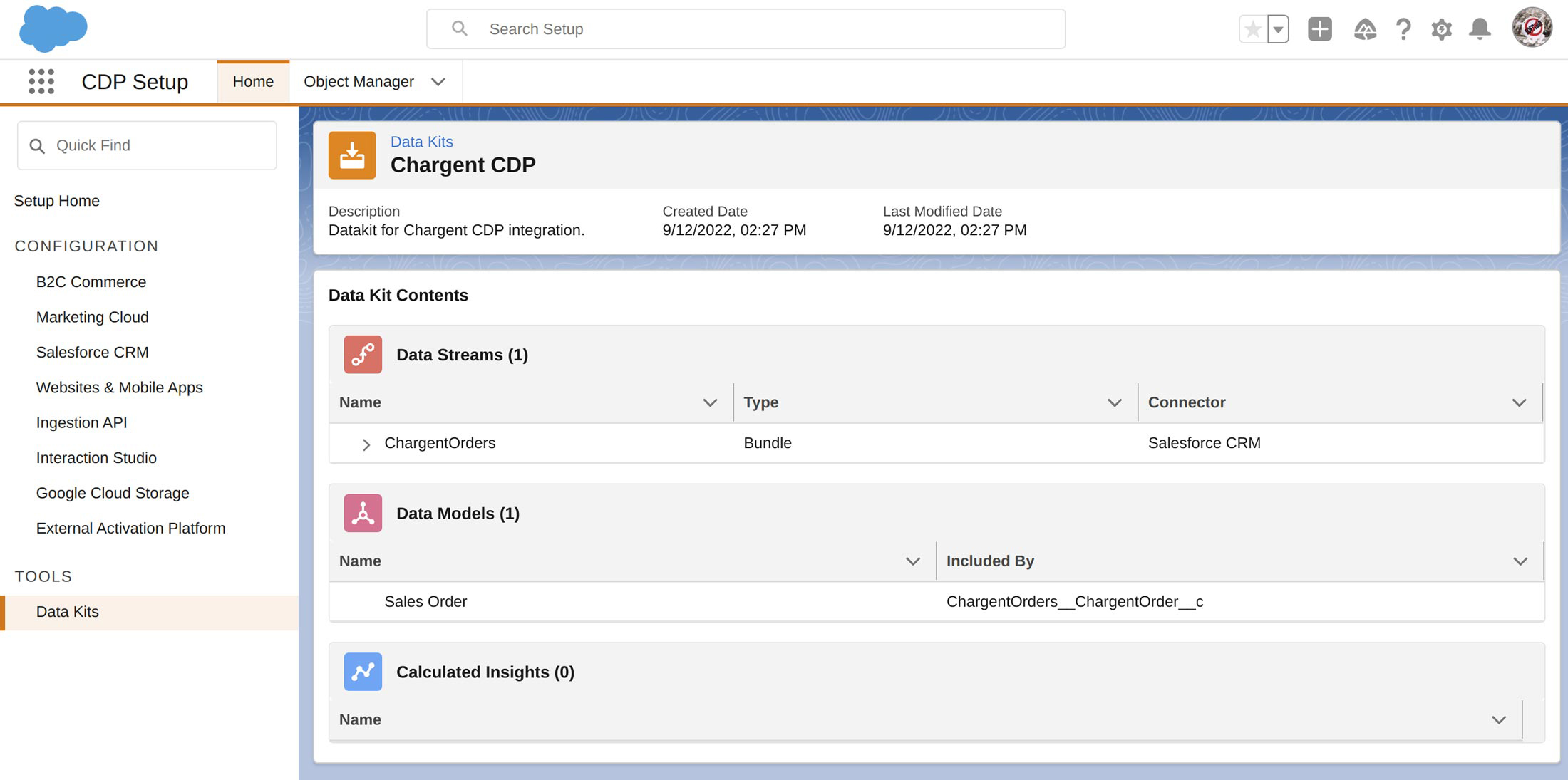Click the Sales Order model name
The width and height of the screenshot is (1568, 780).
coord(425,602)
